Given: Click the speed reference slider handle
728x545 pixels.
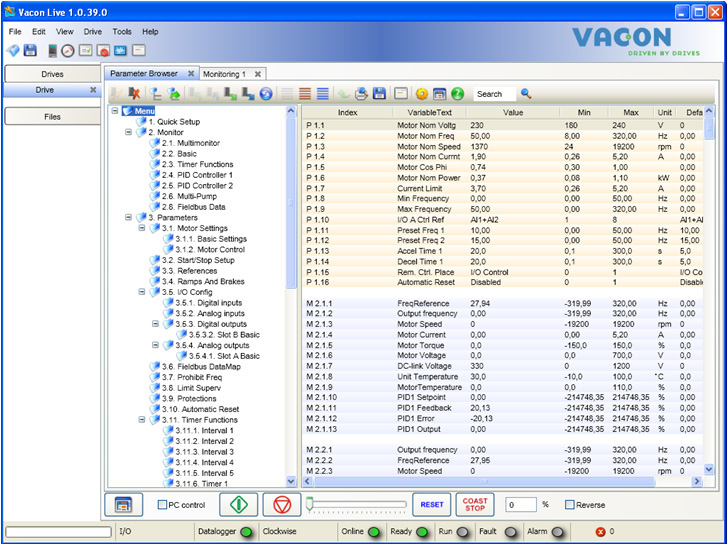Looking at the screenshot, I should [x=310, y=504].
